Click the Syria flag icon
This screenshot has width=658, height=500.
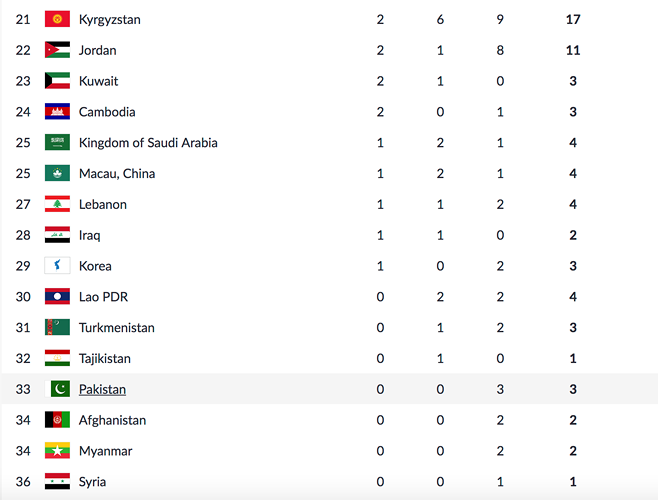pos(57,482)
